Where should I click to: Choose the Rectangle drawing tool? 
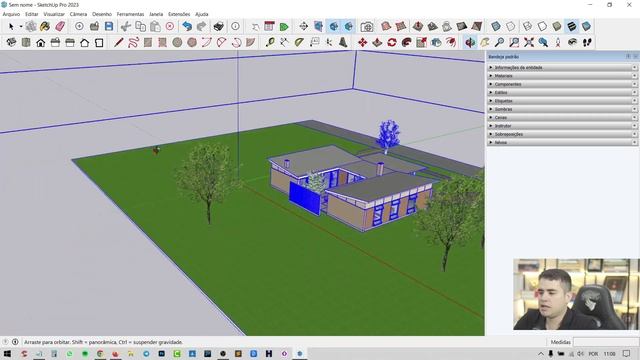point(148,42)
